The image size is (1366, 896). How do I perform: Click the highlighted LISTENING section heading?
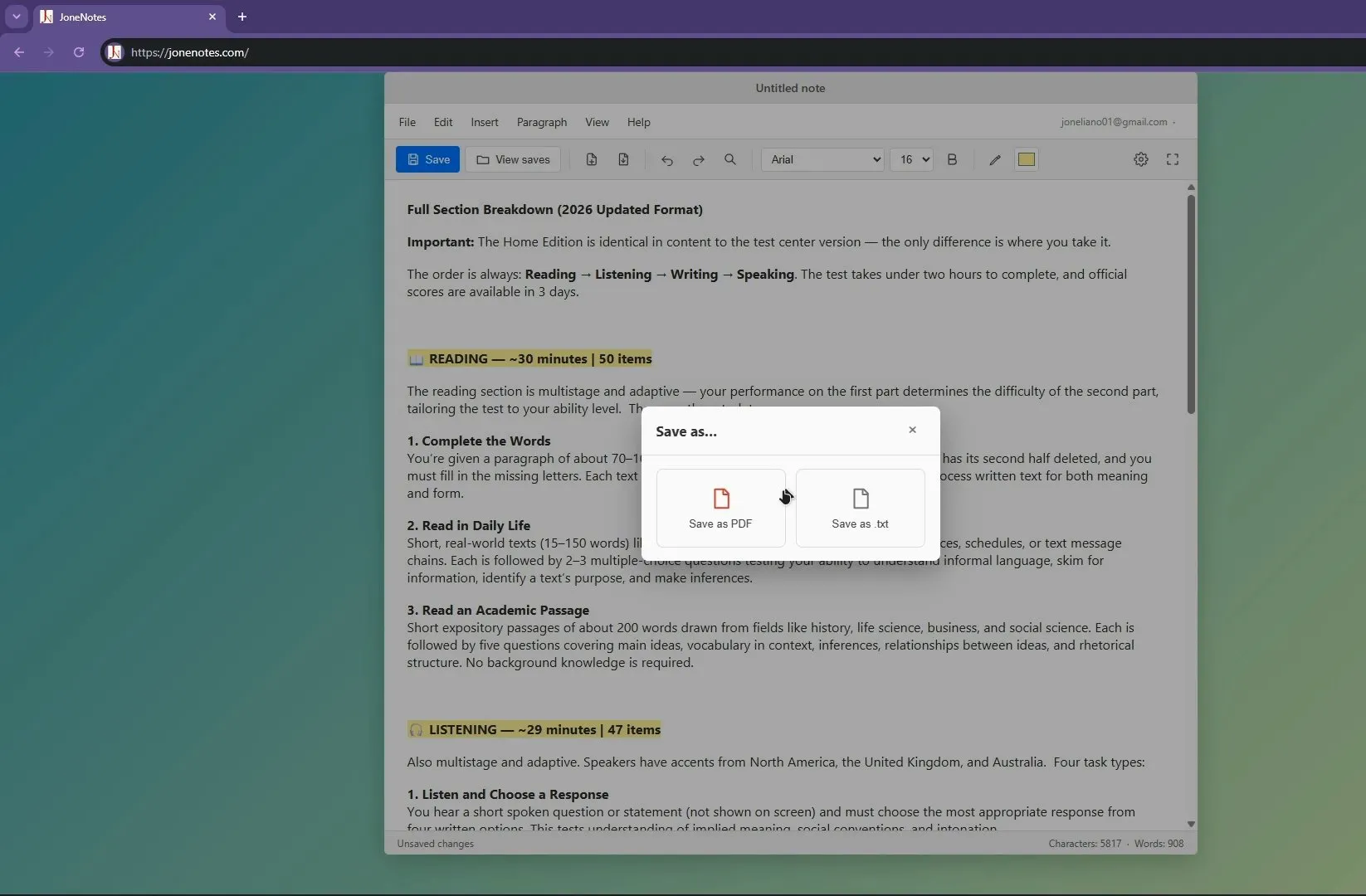[534, 730]
